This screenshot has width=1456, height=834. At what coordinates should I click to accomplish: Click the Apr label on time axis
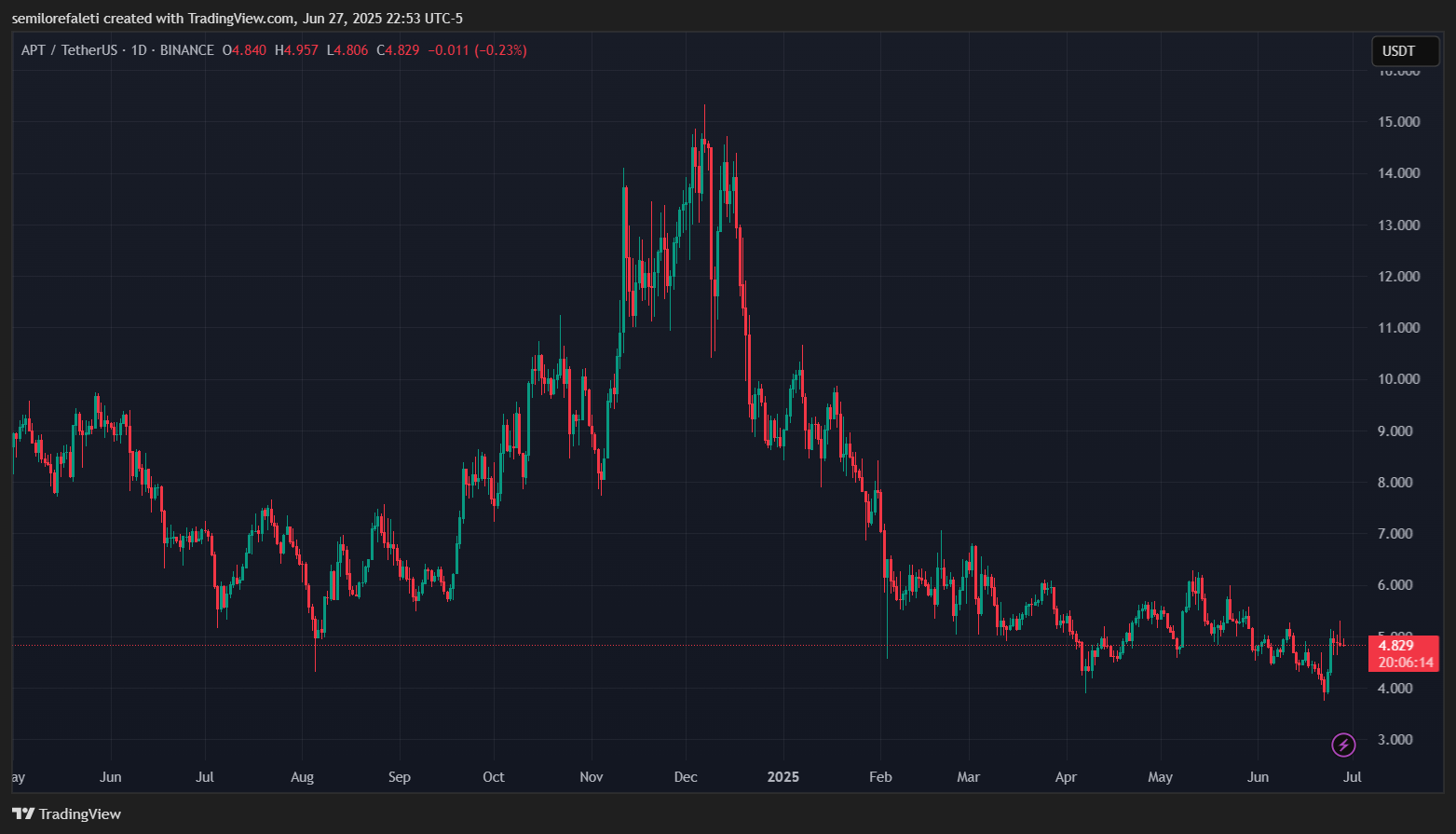coord(1066,777)
